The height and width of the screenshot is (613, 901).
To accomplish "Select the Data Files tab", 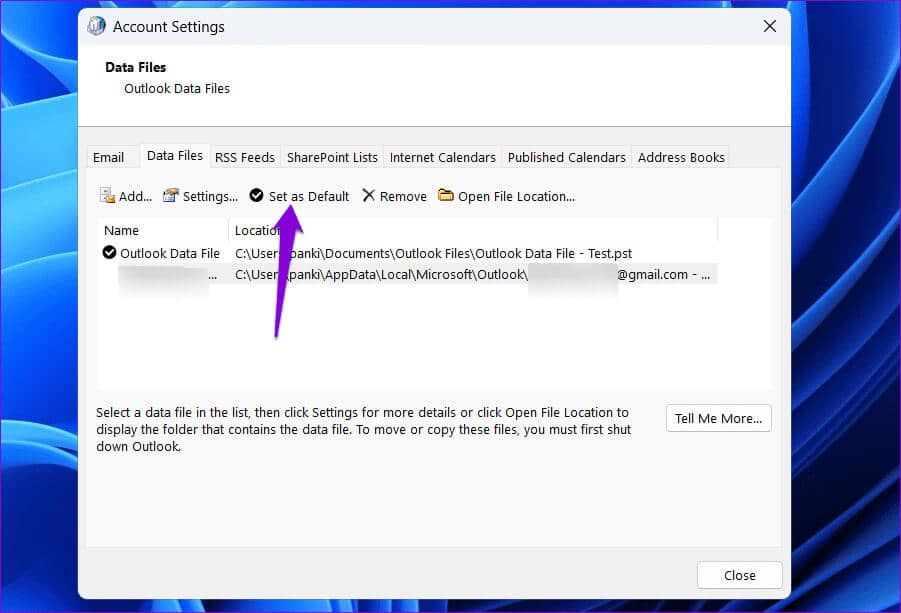I will tap(175, 156).
